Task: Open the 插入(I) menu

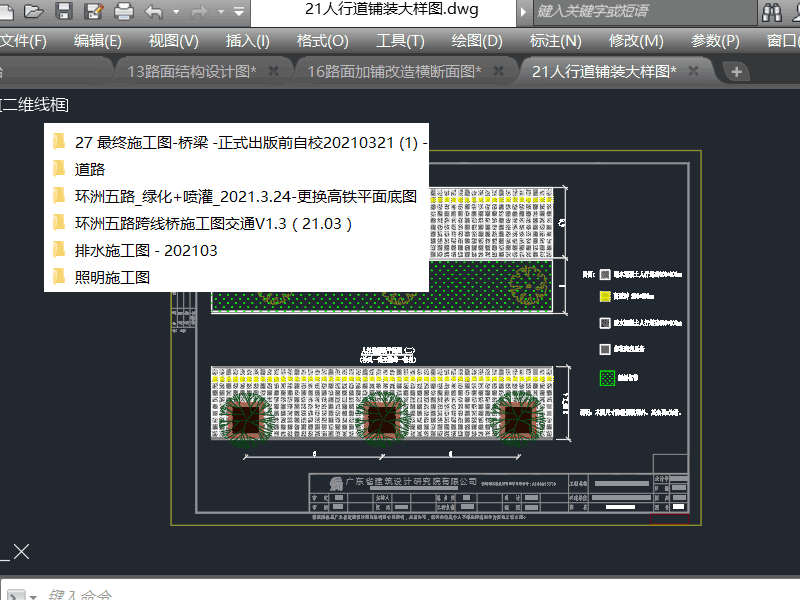Action: tap(247, 41)
